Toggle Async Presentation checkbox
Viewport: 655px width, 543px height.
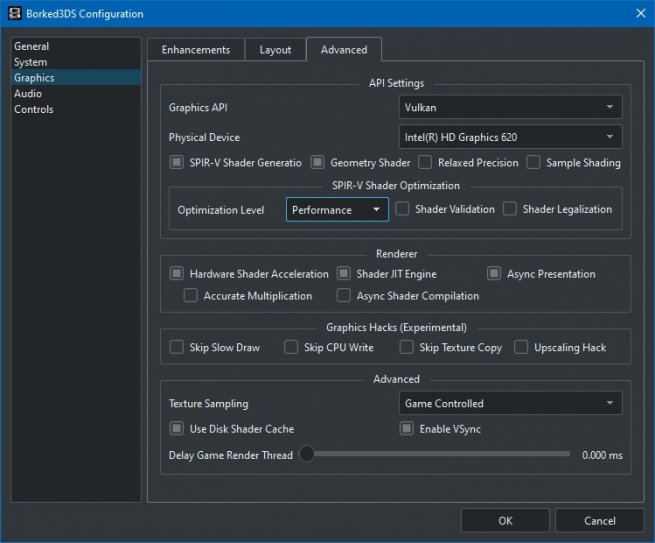[494, 274]
